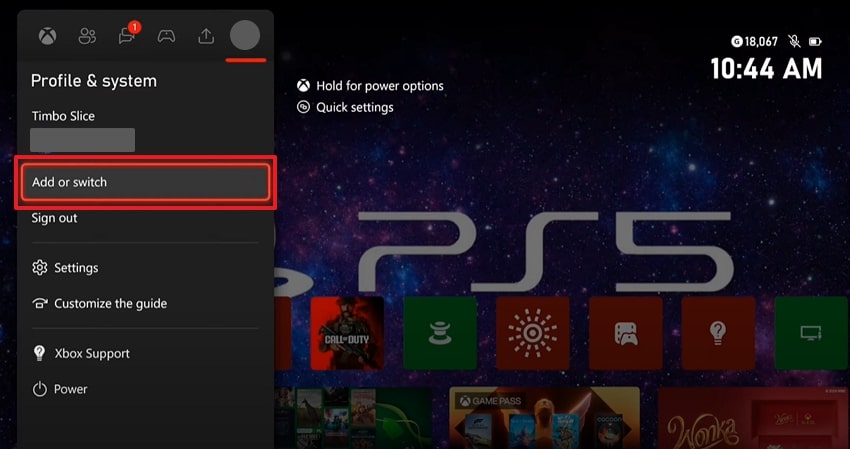The image size is (850, 449).
Task: Click the Profile & system heading
Action: (94, 81)
